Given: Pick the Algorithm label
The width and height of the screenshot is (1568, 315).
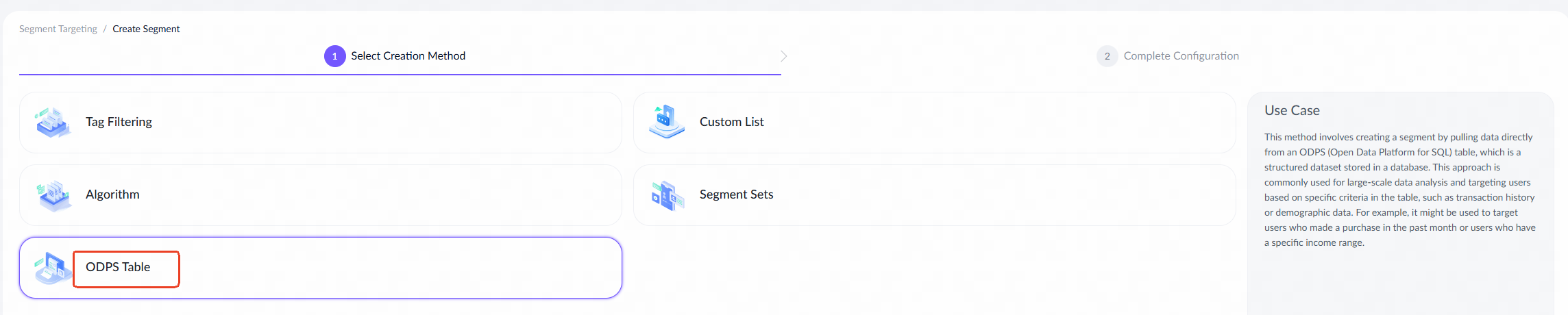Looking at the screenshot, I should (x=112, y=194).
